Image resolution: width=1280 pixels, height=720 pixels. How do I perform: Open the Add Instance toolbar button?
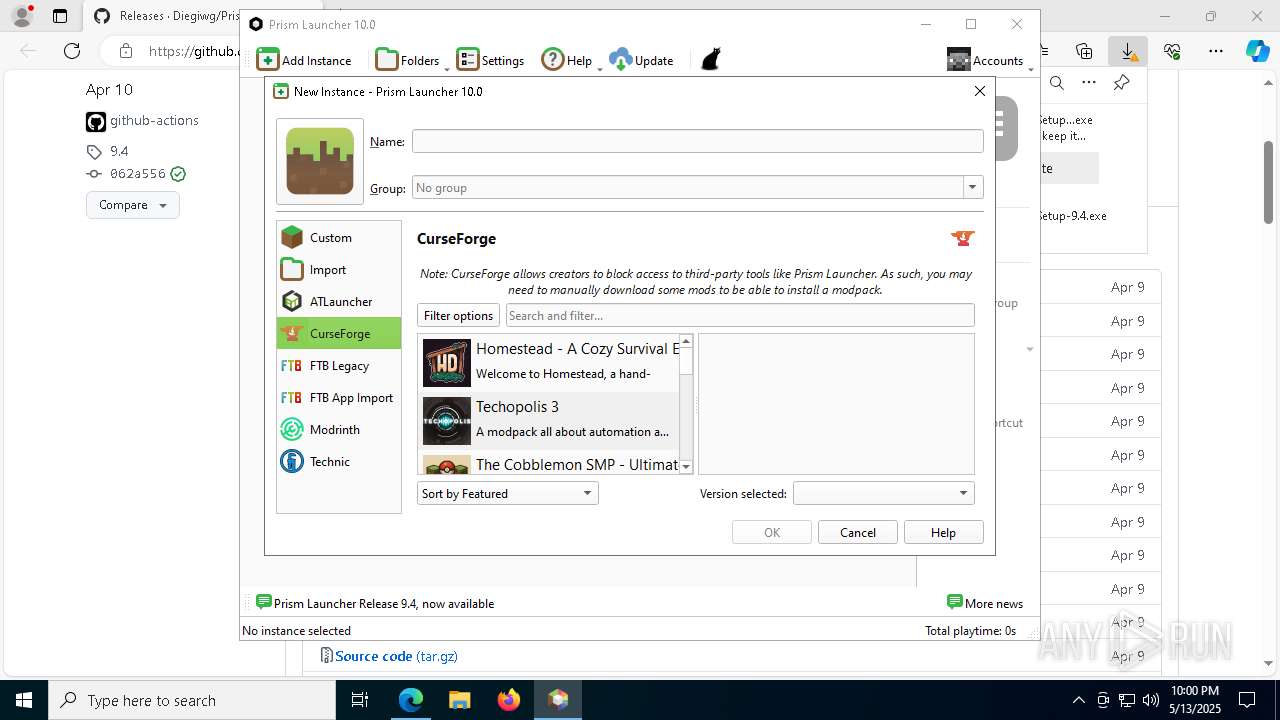[x=304, y=60]
